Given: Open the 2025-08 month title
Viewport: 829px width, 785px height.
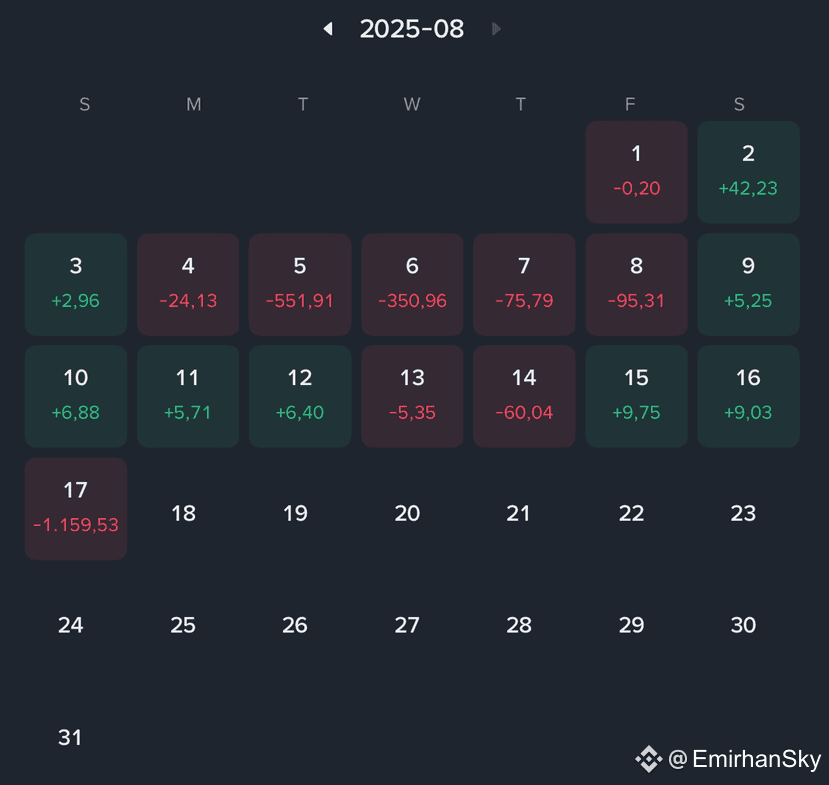Looking at the screenshot, I should tap(412, 29).
